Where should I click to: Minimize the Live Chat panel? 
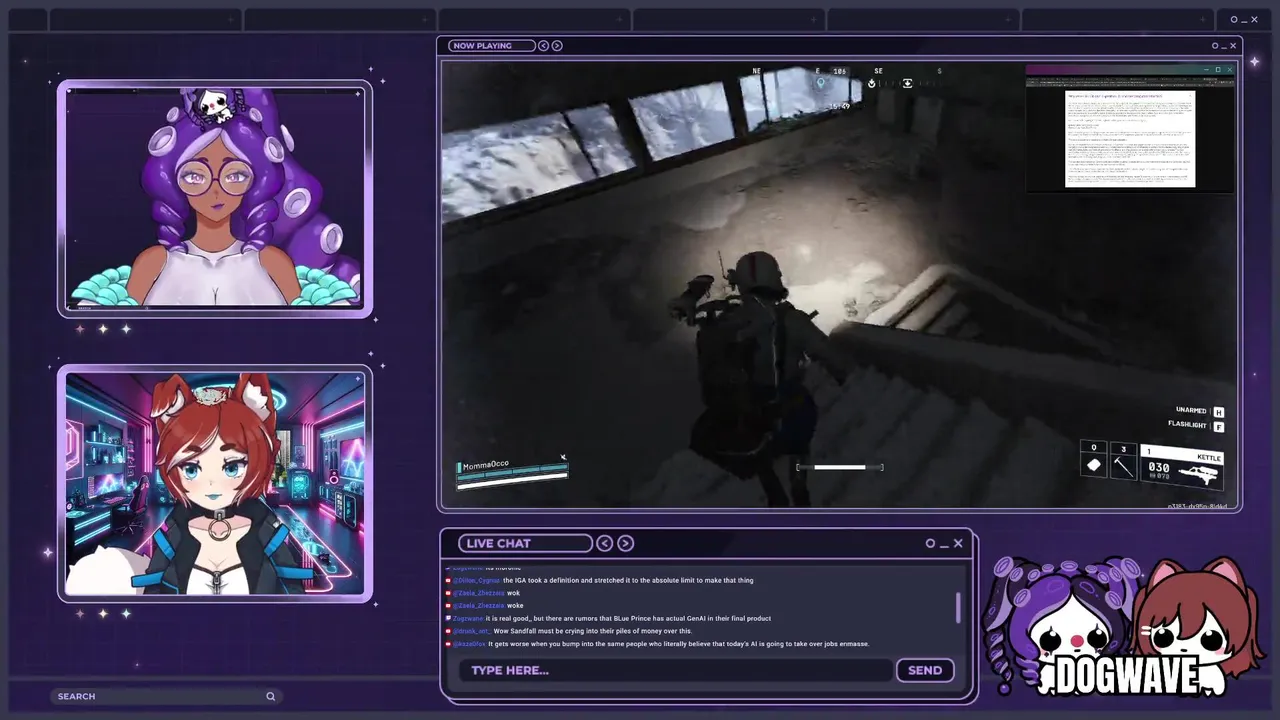[x=944, y=545]
